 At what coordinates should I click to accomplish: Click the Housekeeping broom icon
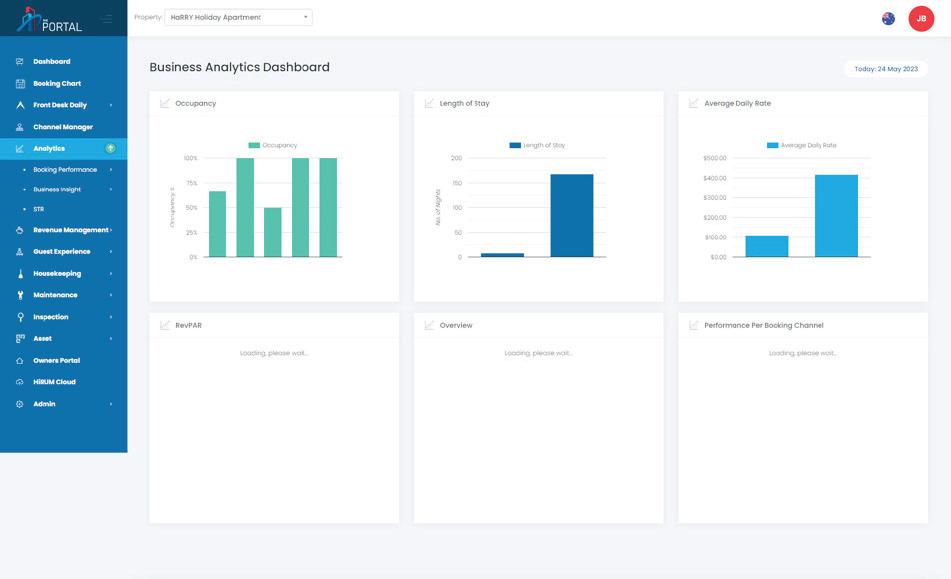[x=20, y=273]
